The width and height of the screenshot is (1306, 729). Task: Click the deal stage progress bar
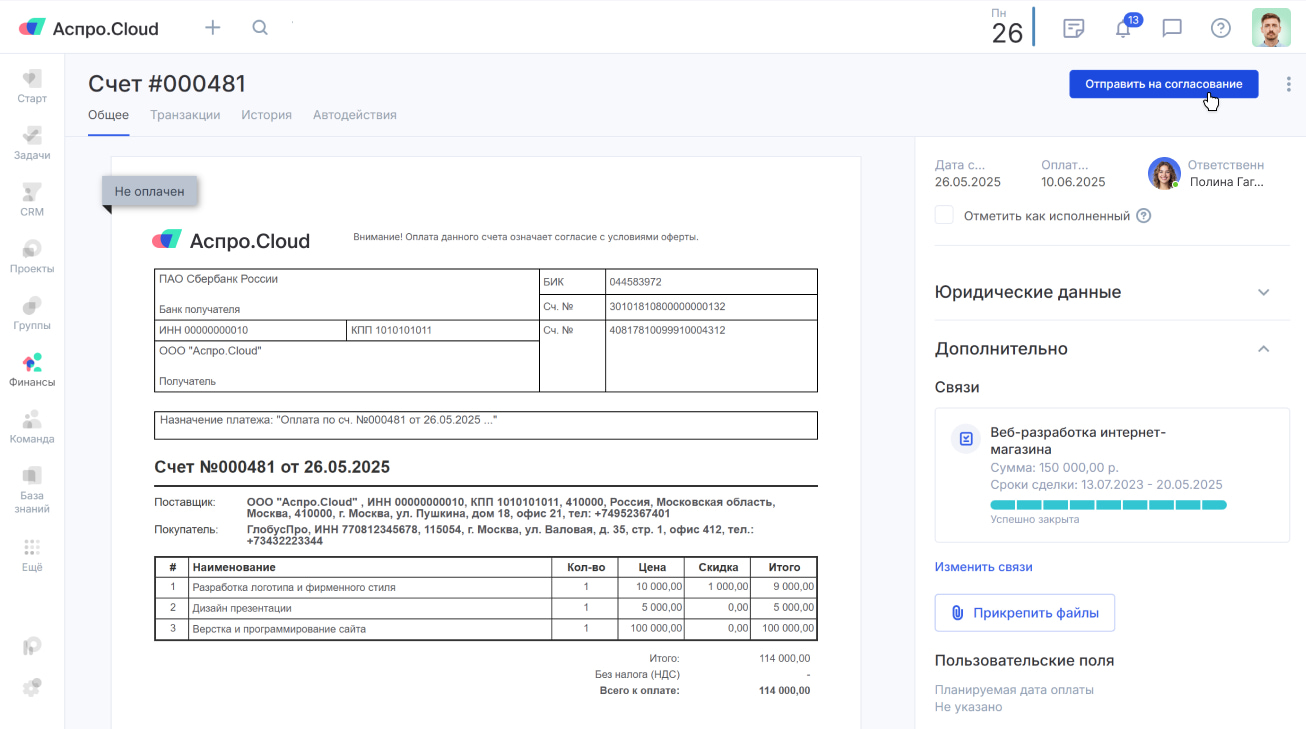[x=1108, y=505]
